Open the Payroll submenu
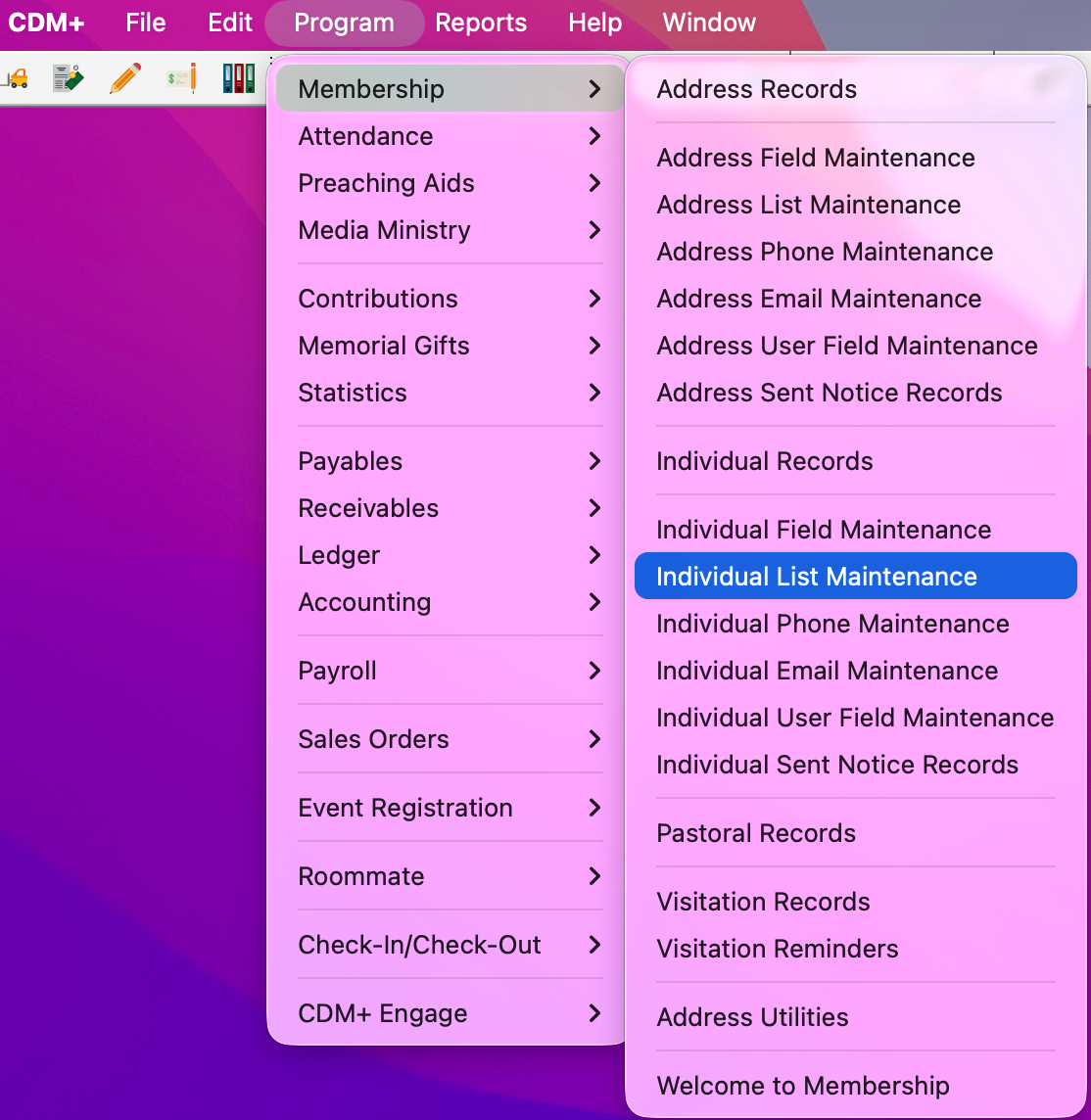 [x=450, y=671]
